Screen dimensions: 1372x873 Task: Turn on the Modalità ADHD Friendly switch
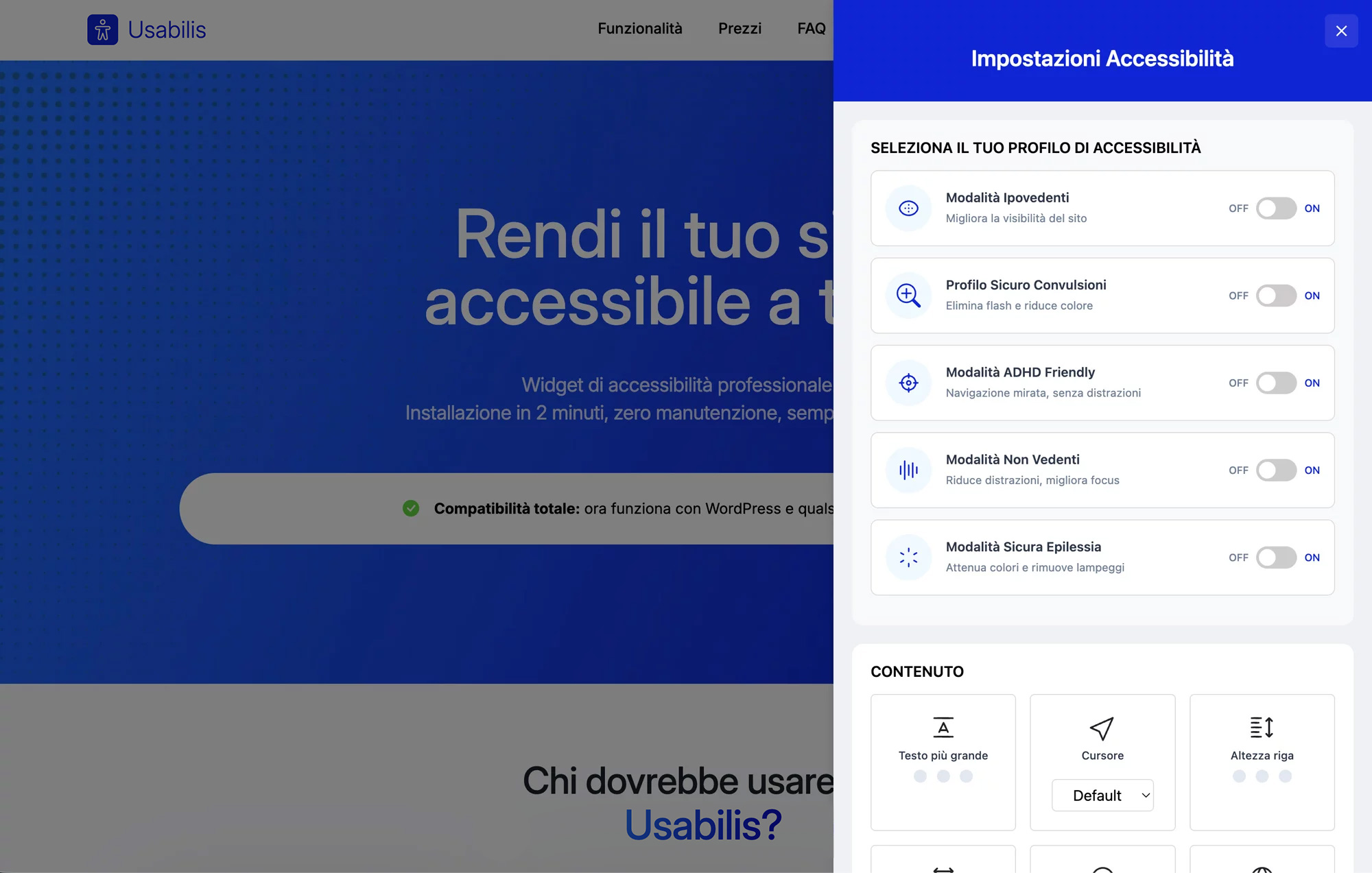tap(1276, 383)
